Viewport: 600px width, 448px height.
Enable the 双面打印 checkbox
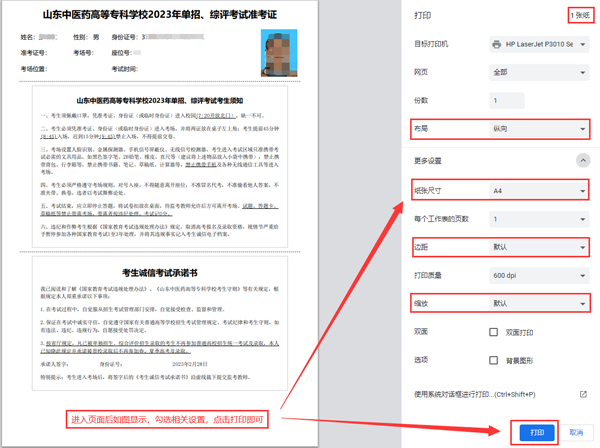pos(494,332)
